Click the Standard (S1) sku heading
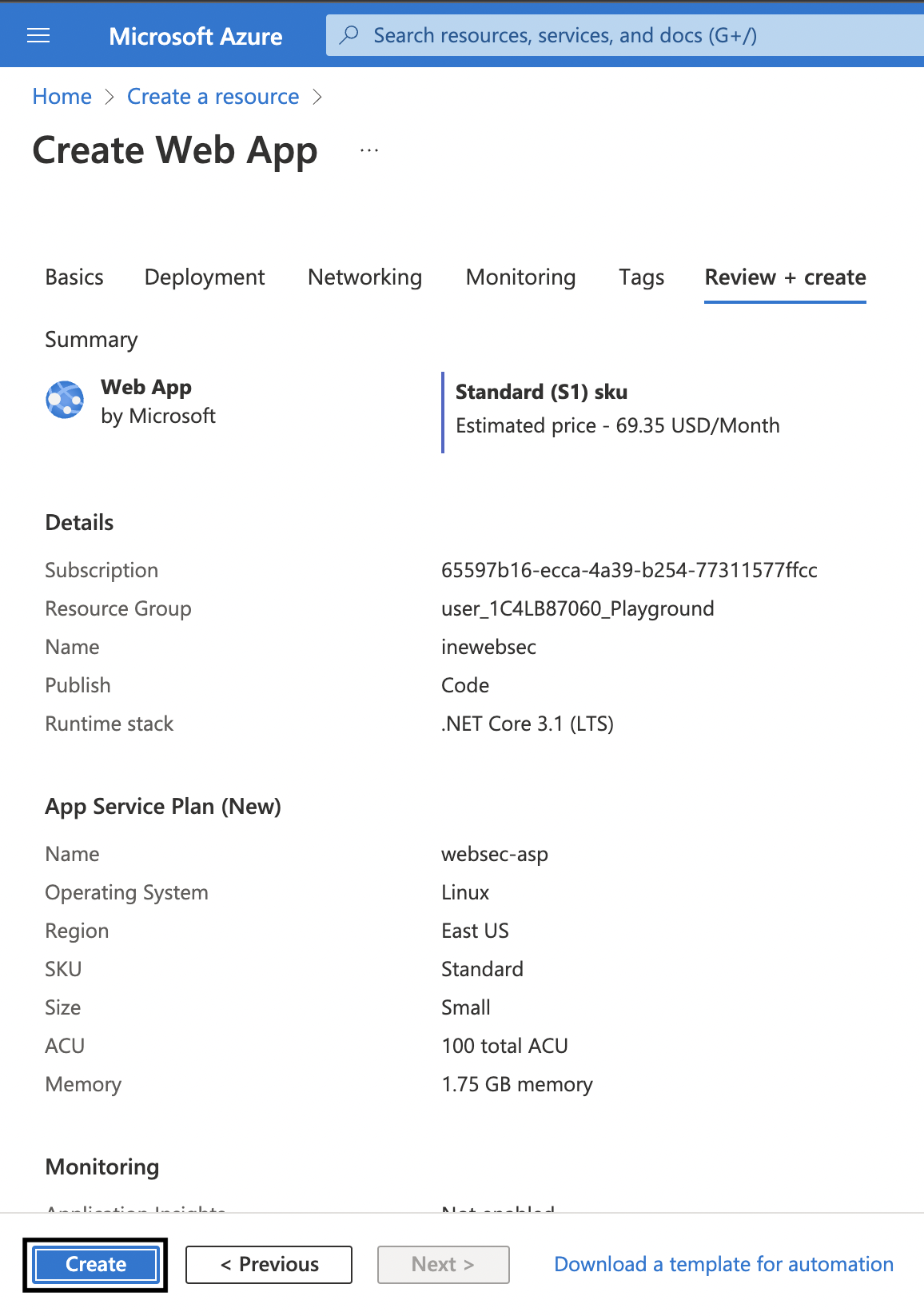 (541, 392)
